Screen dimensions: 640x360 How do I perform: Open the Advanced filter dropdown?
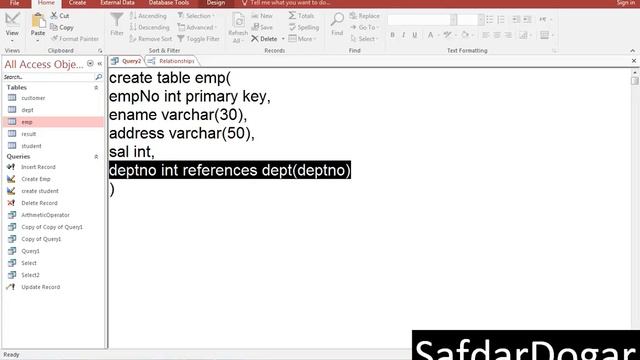click(197, 27)
